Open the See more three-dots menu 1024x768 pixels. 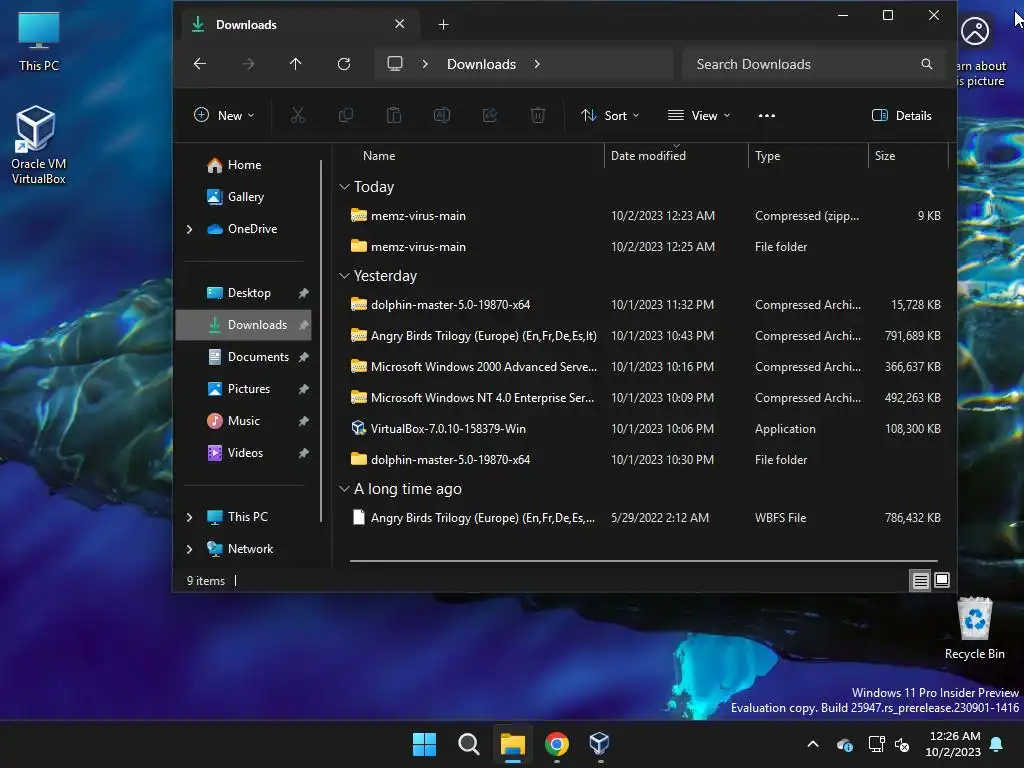tap(767, 116)
